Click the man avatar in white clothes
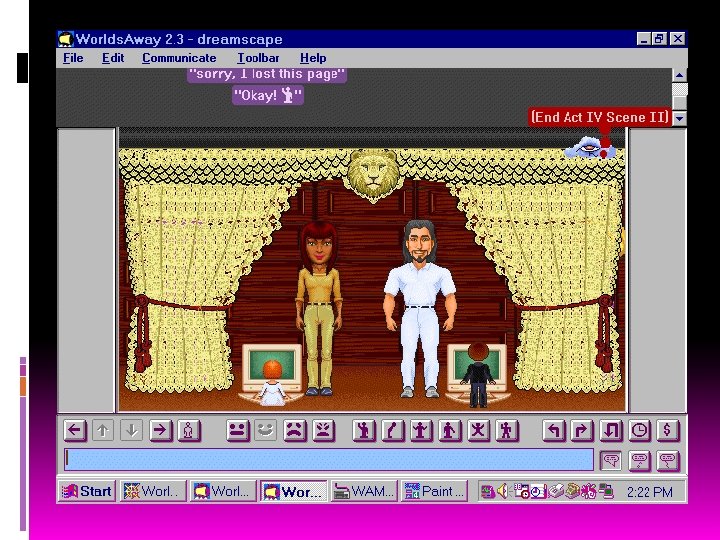This screenshot has width=720, height=540. pyautogui.click(x=420, y=309)
